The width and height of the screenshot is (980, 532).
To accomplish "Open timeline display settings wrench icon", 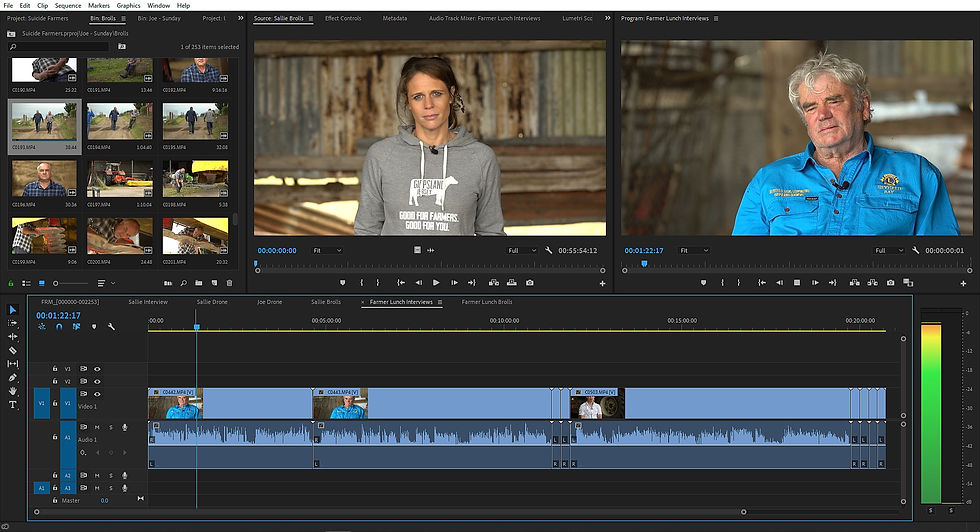I will [x=111, y=327].
